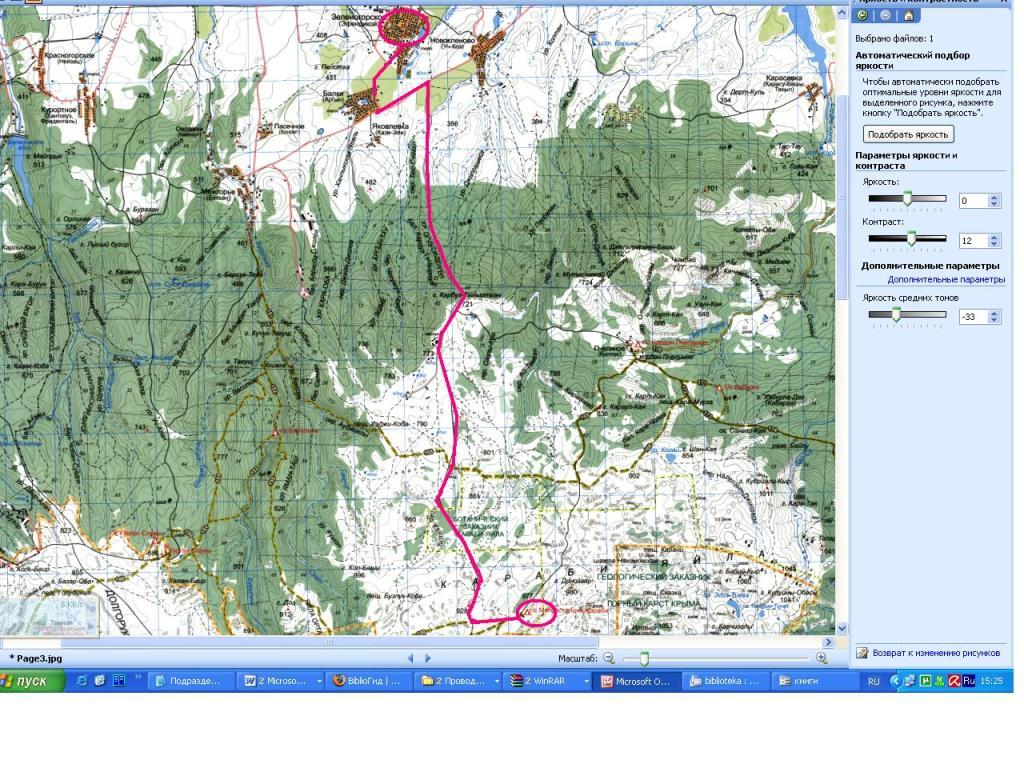Increase Контраст value with spinner up arrow
This screenshot has height=768, width=1024.
pyautogui.click(x=994, y=237)
